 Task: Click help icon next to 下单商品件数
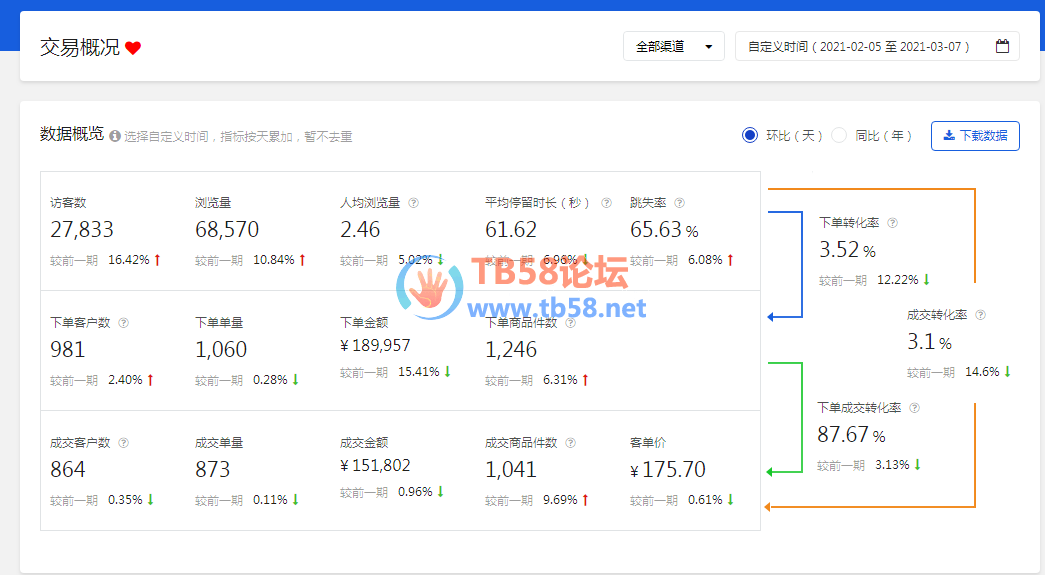570,322
